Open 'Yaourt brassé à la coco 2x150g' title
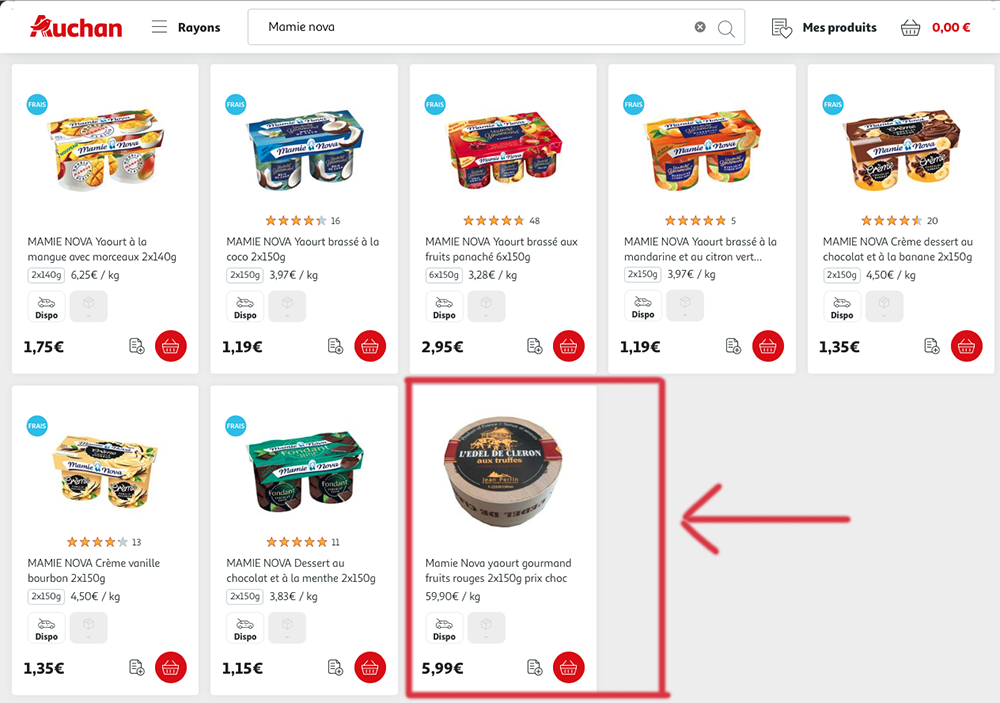This screenshot has width=1000, height=703. pos(303,249)
